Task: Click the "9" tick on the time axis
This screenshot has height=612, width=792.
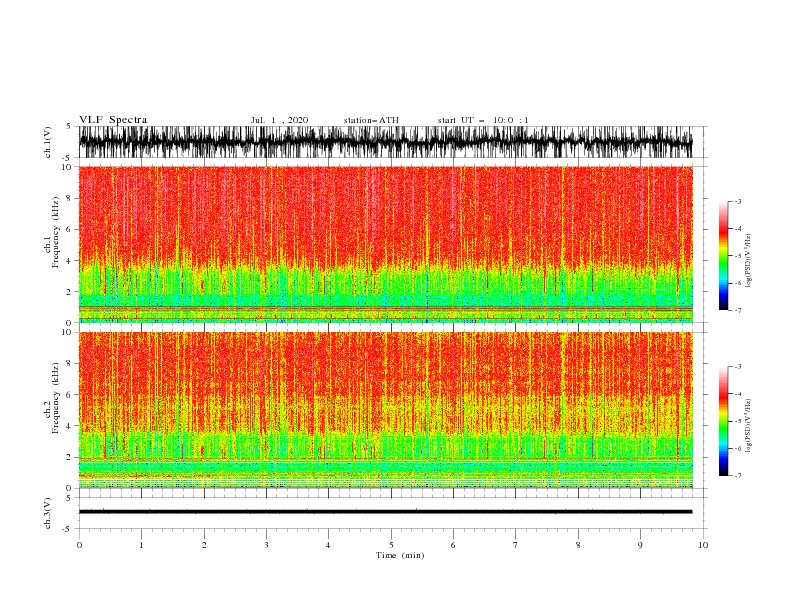Action: coord(640,545)
